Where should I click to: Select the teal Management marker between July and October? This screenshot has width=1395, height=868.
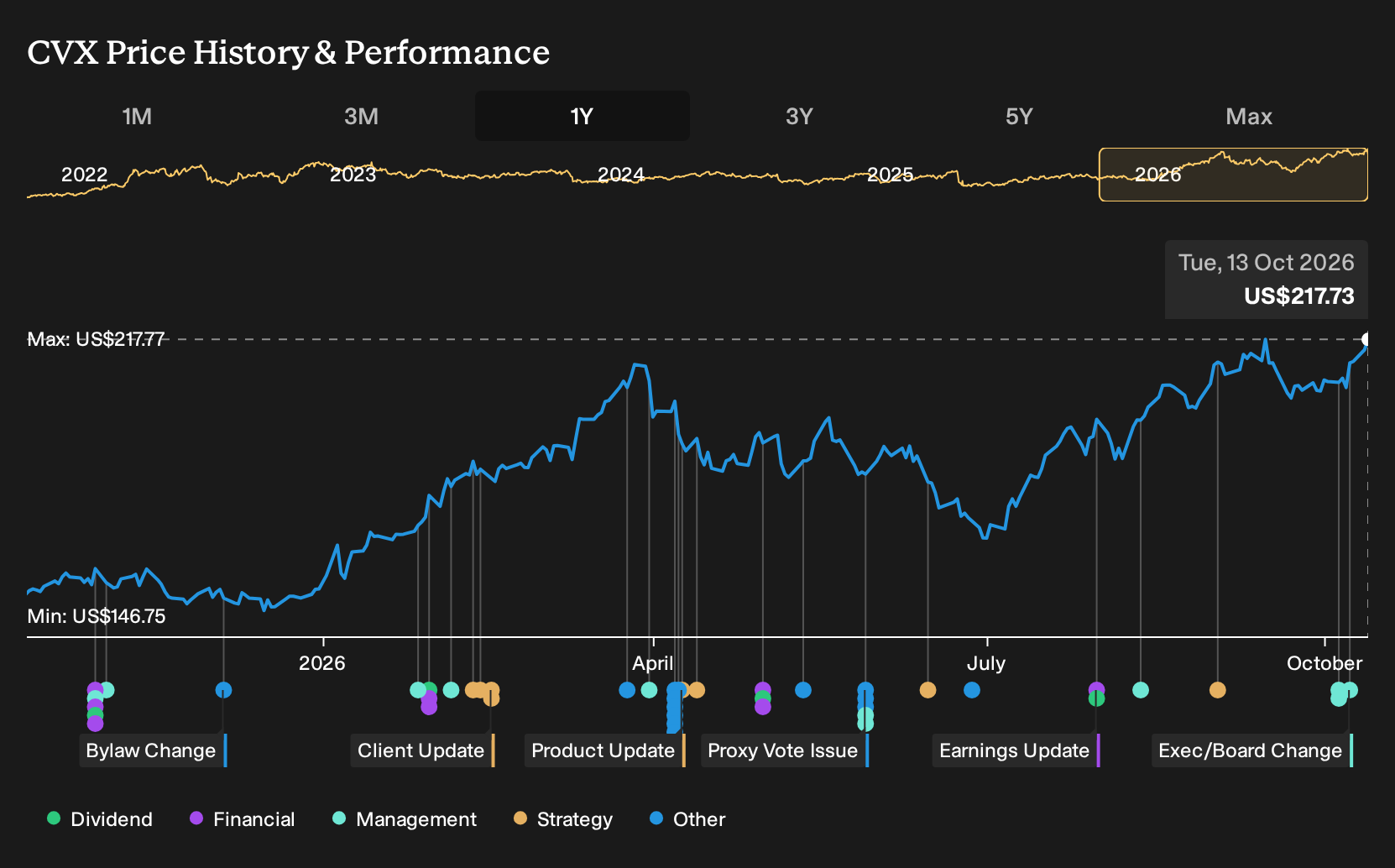pyautogui.click(x=1141, y=690)
